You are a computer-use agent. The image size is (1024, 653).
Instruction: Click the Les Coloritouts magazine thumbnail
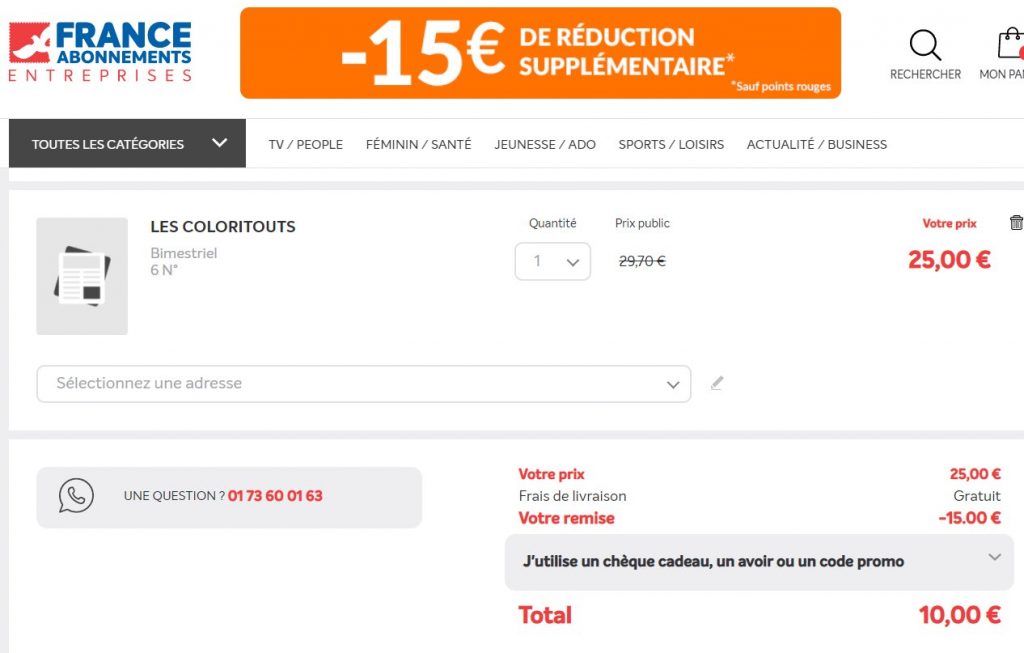pos(82,276)
